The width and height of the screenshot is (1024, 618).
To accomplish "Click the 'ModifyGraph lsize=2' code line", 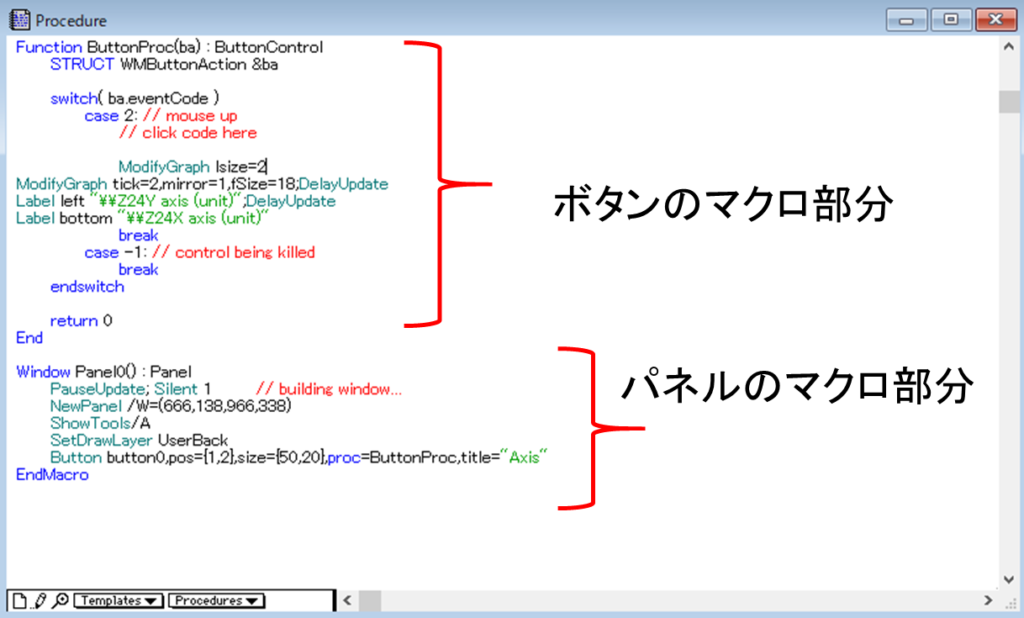I will coord(192,166).
